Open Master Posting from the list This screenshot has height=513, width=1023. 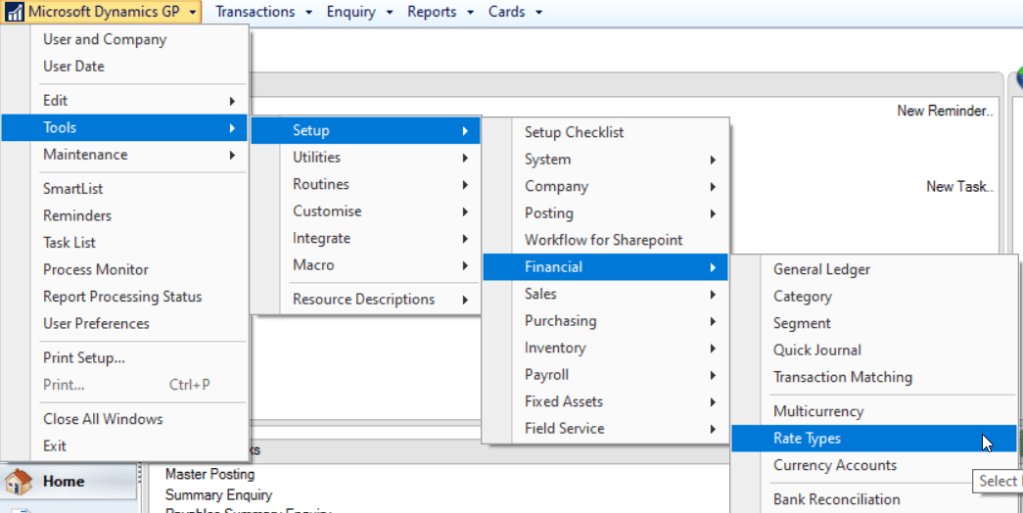pyautogui.click(x=210, y=474)
